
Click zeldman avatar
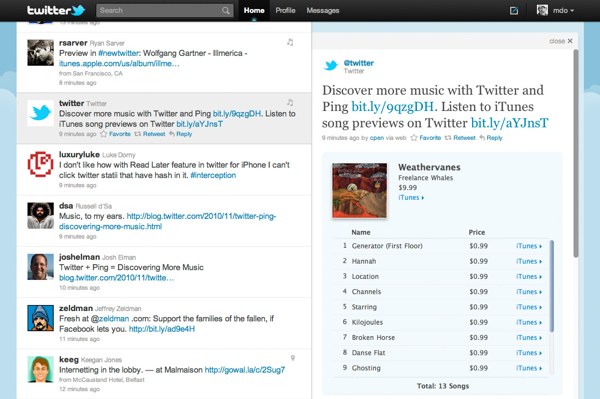coord(41,318)
